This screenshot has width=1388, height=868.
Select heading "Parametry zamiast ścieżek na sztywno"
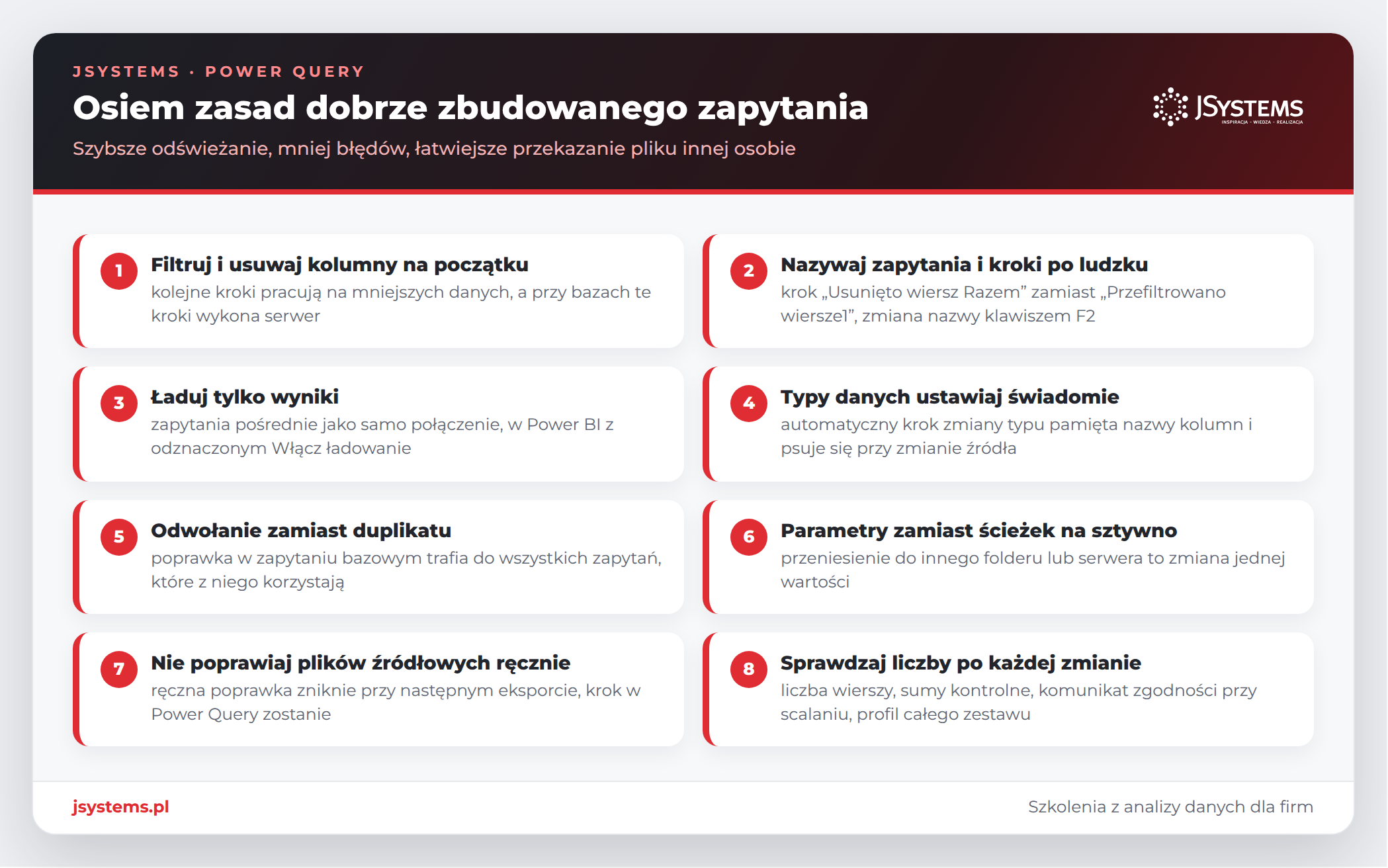pos(978,531)
